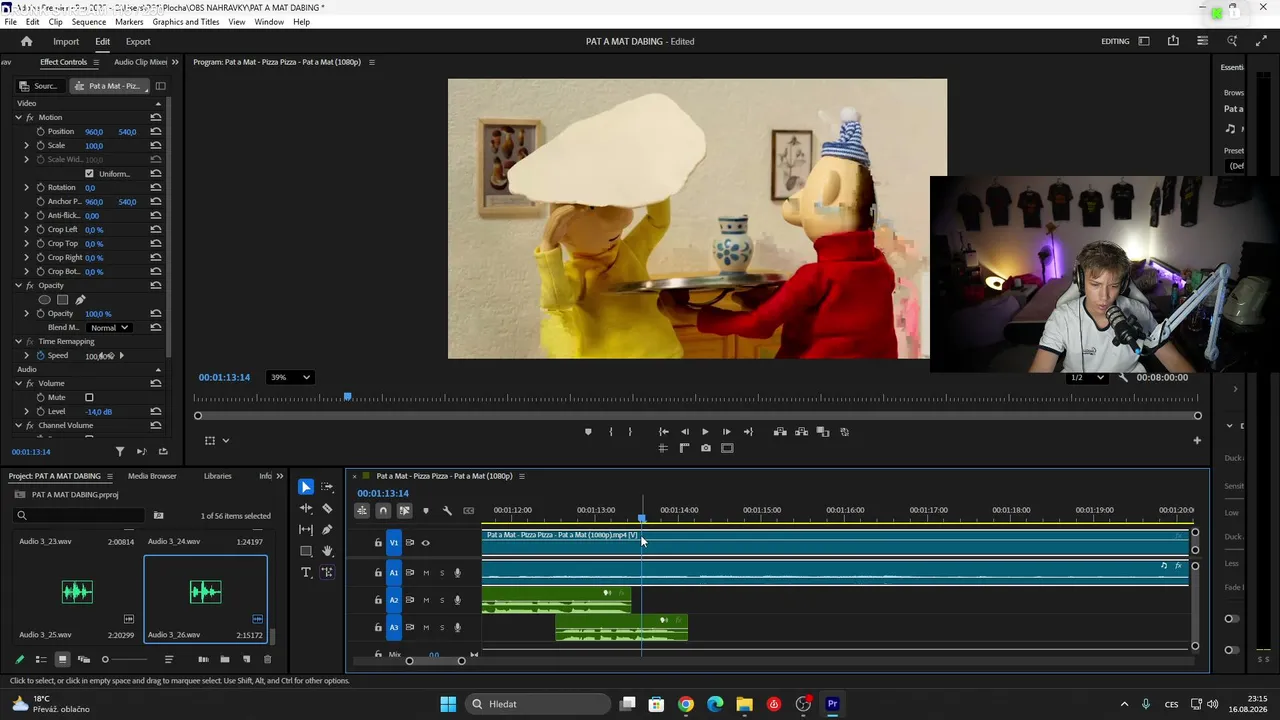Expand the Scale property

(x=27, y=146)
